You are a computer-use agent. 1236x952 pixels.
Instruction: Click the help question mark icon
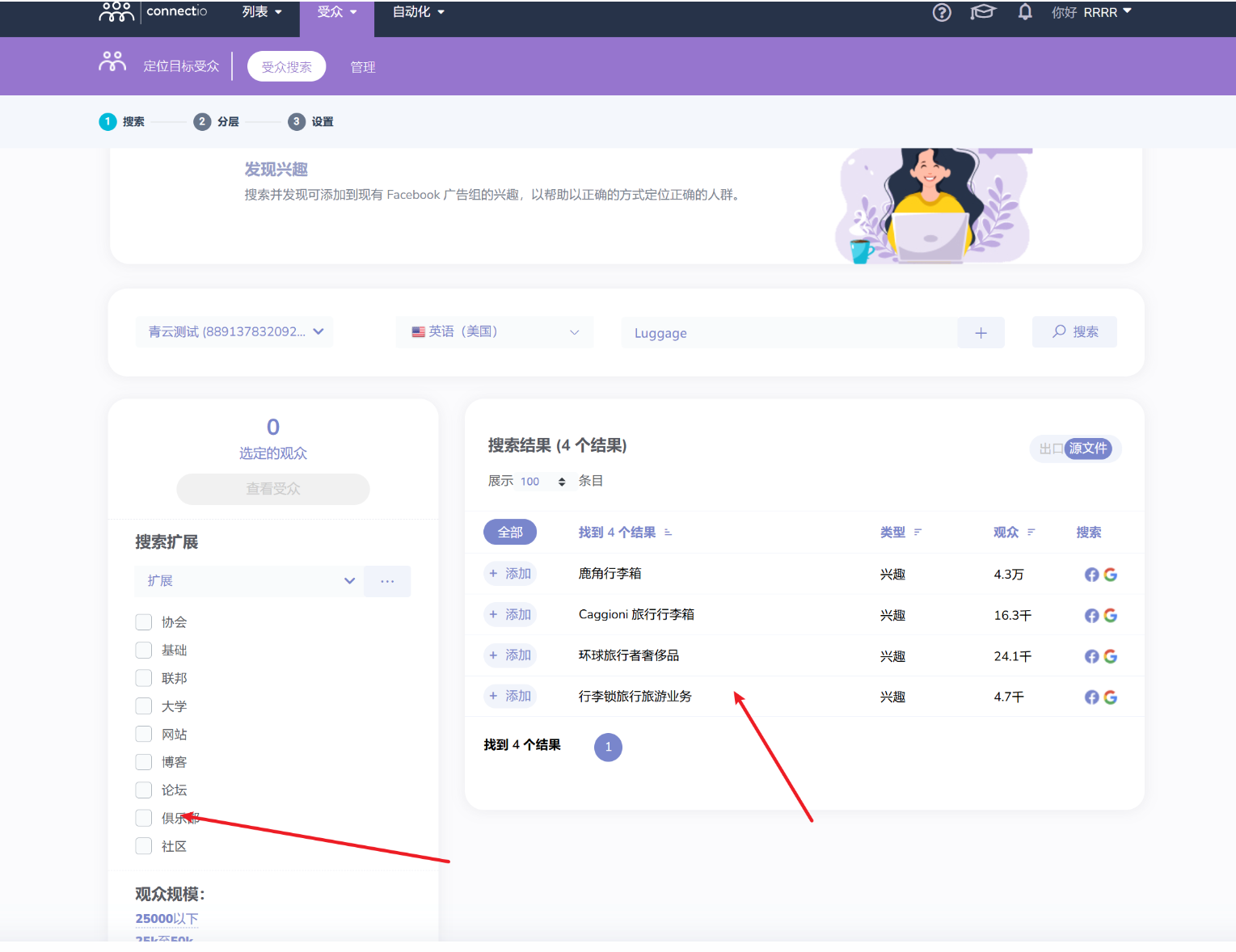[x=942, y=13]
